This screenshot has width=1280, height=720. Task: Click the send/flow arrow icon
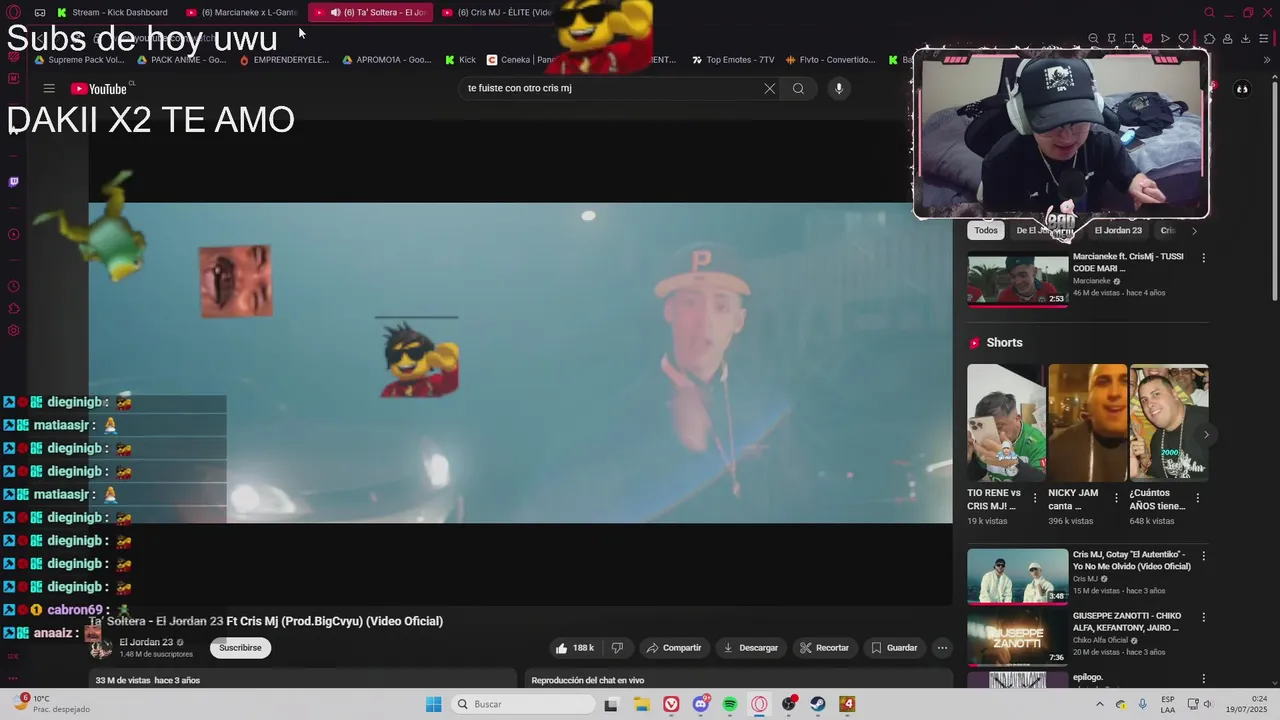click(x=1166, y=39)
